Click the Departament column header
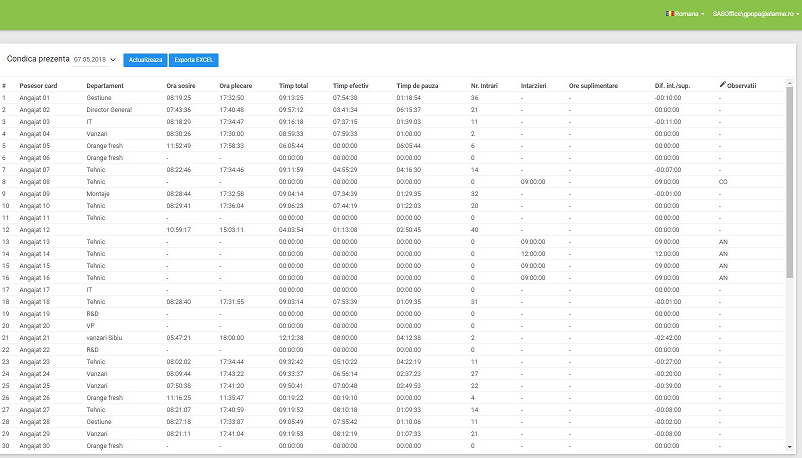802x458 pixels. [x=105, y=86]
